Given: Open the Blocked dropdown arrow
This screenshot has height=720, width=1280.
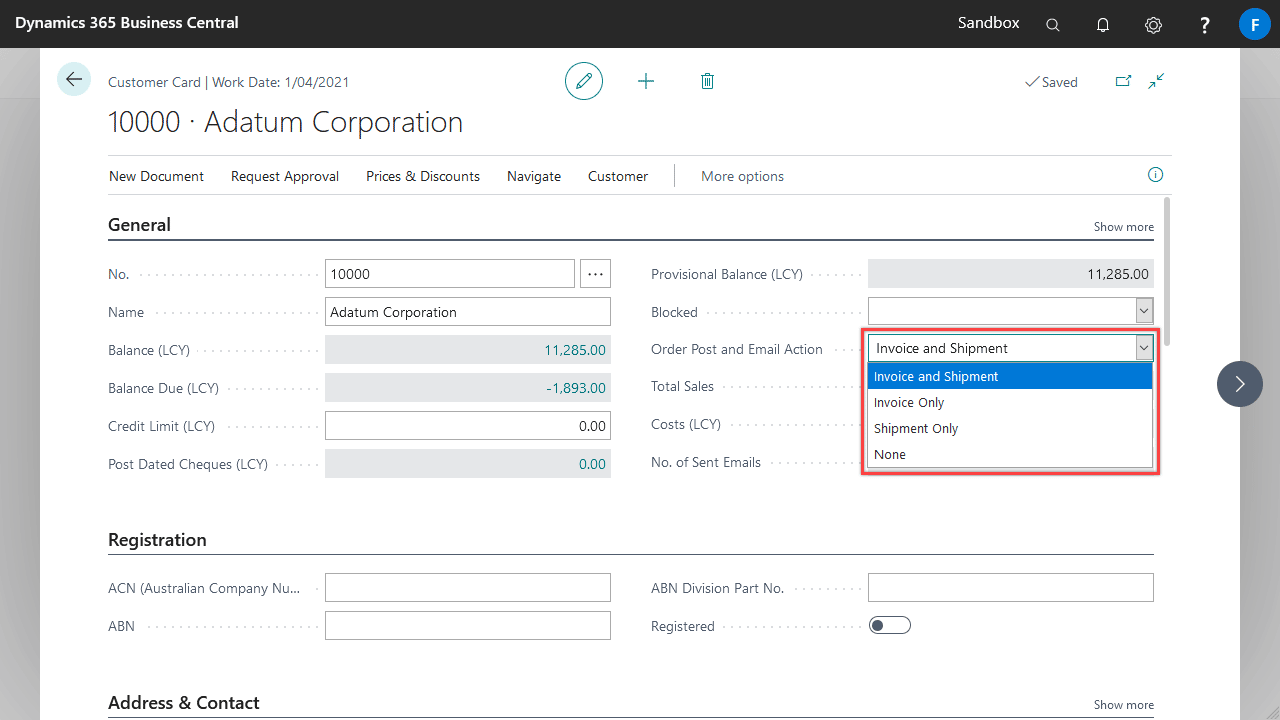Looking at the screenshot, I should [1144, 311].
